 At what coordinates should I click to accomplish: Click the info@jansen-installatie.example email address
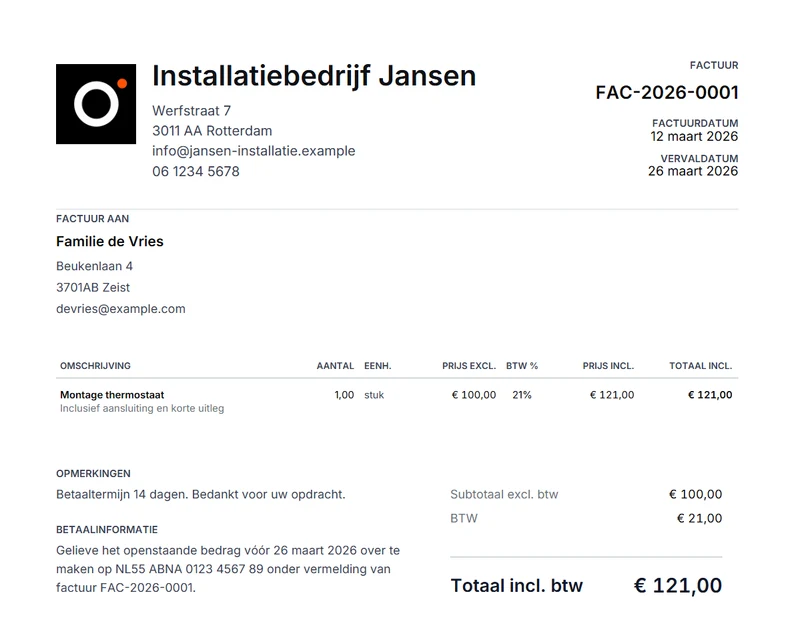click(254, 151)
